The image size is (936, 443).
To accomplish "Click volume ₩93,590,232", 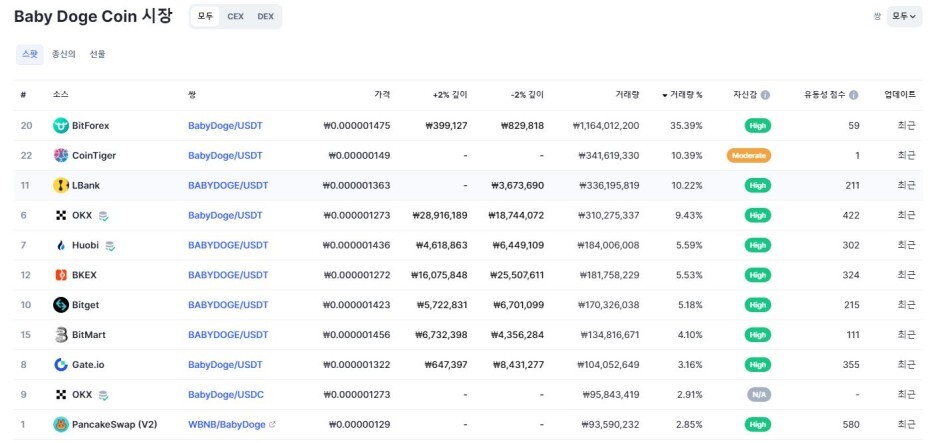I will 611,424.
